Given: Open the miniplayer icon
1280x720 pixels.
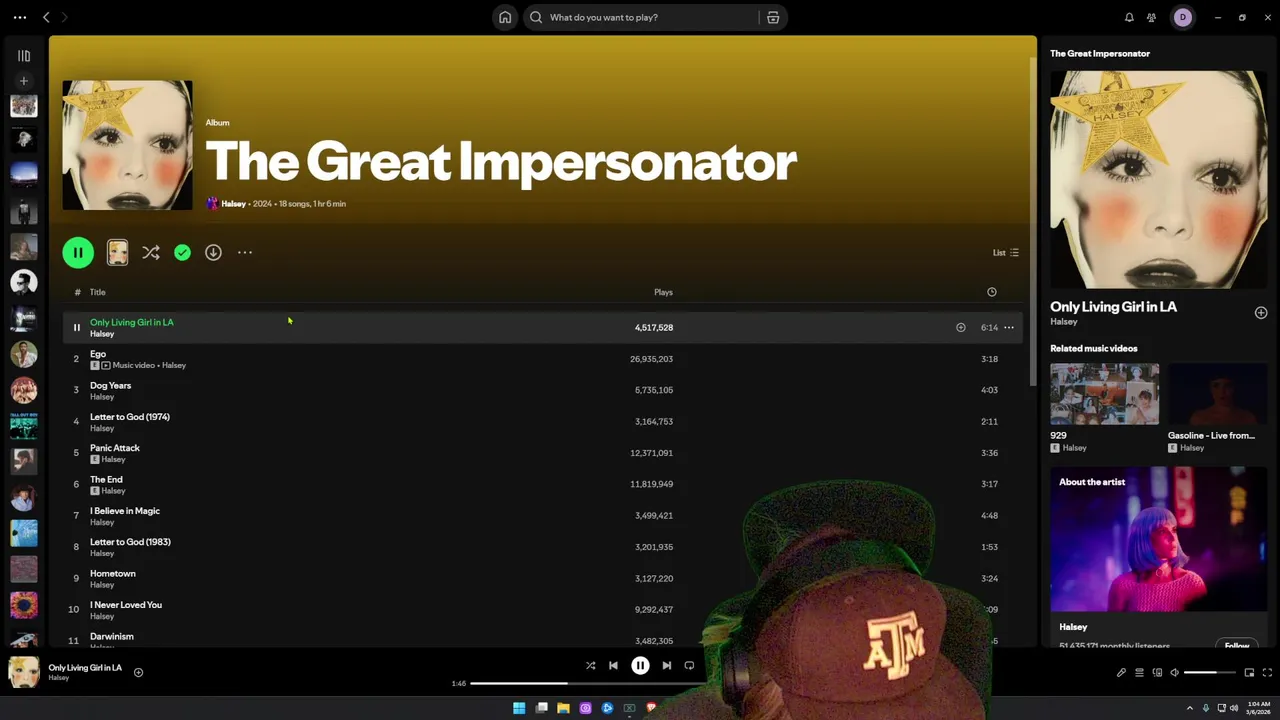Looking at the screenshot, I should [x=1249, y=672].
